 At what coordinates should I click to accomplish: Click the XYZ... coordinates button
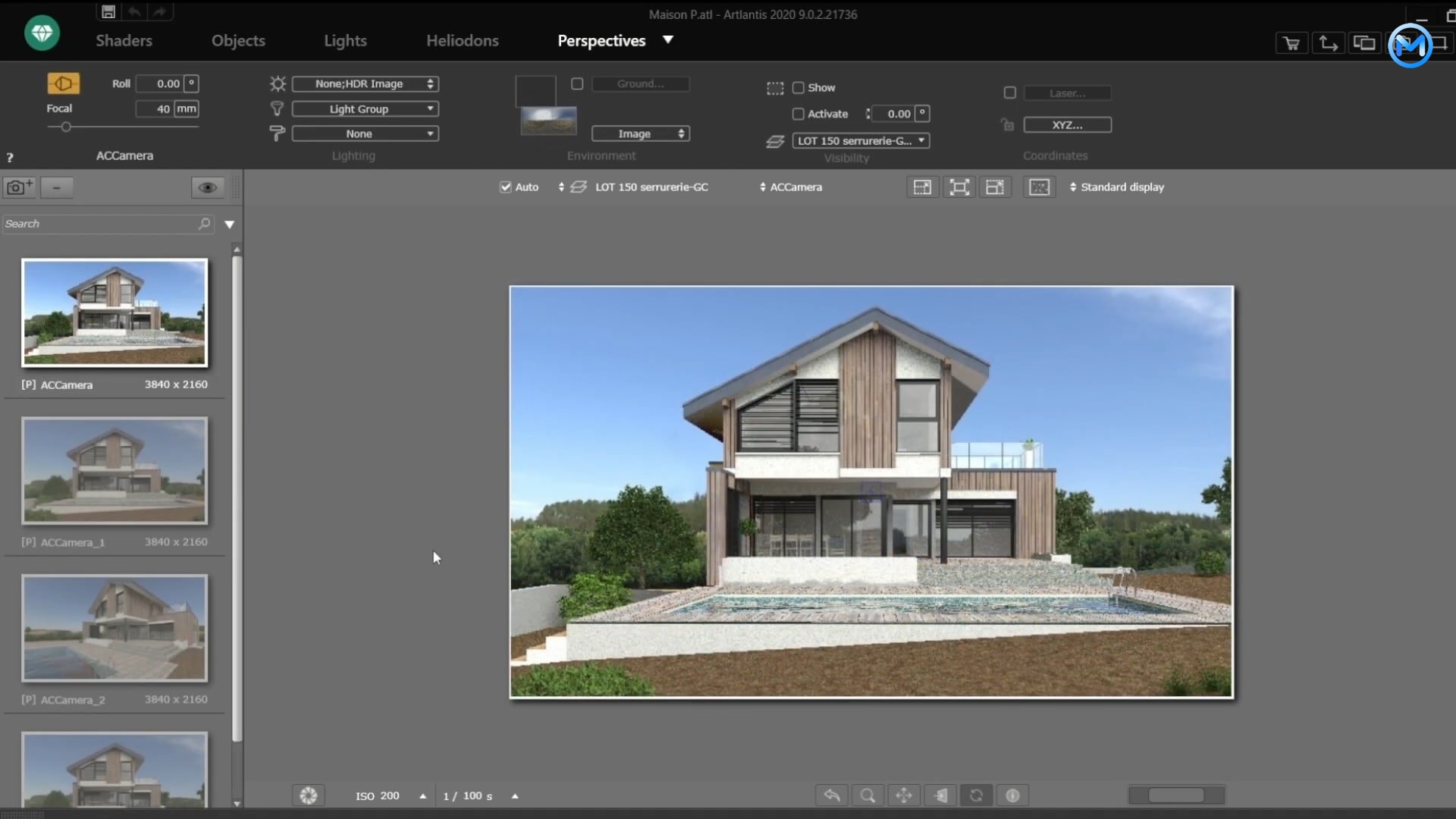(x=1066, y=124)
